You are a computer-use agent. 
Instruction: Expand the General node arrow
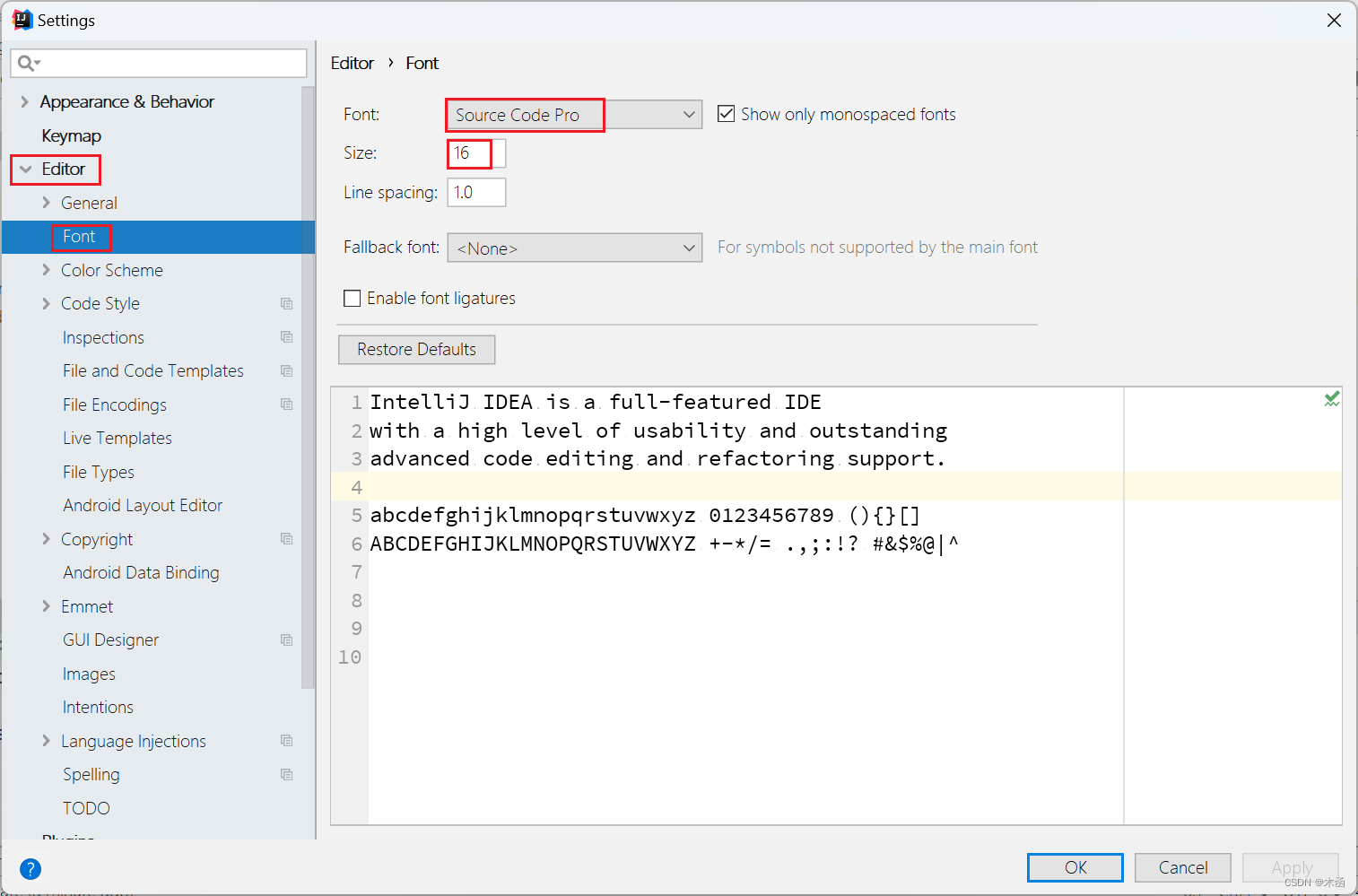tap(47, 203)
